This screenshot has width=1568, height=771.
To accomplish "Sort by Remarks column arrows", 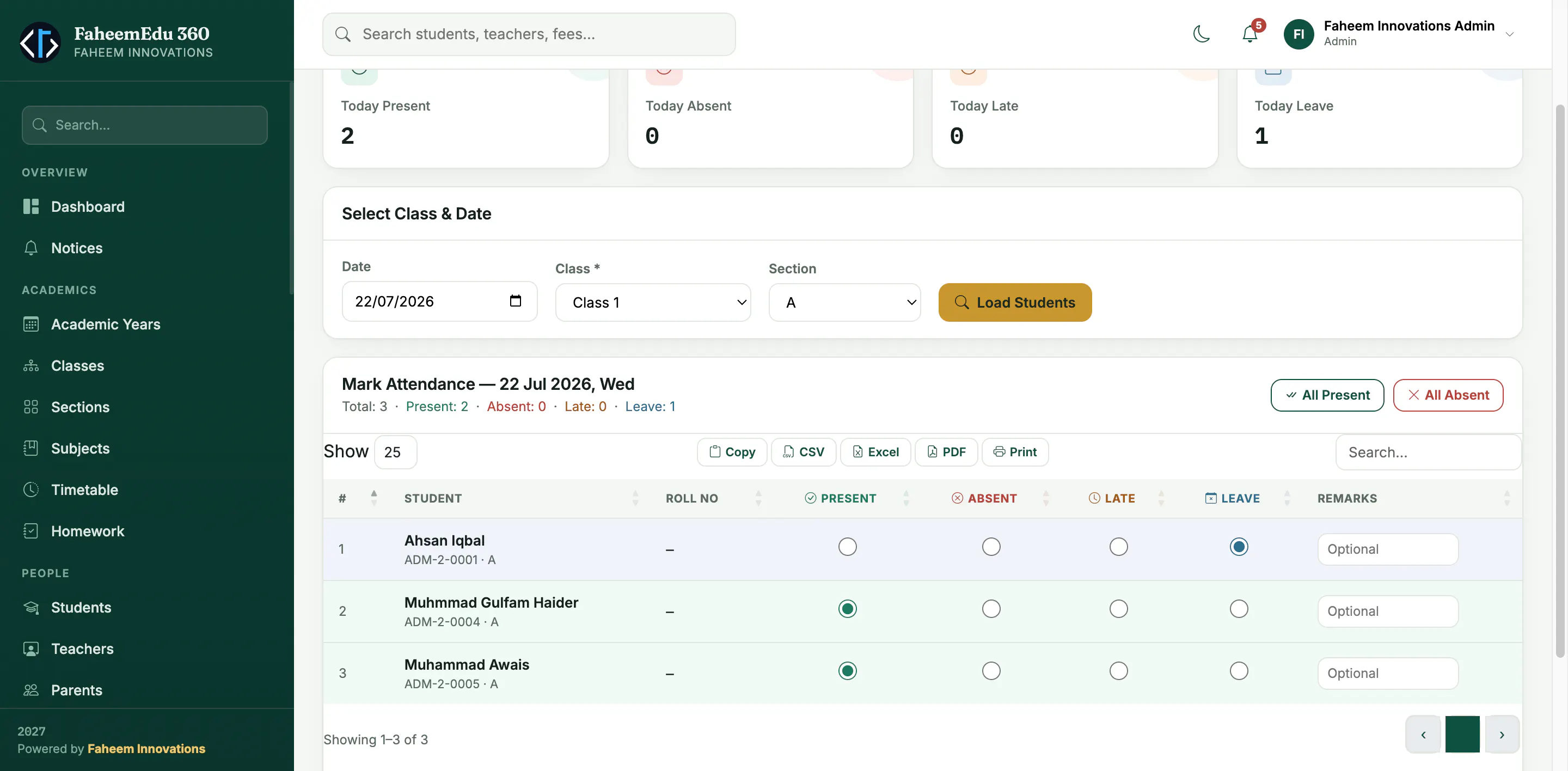I will (1506, 498).
